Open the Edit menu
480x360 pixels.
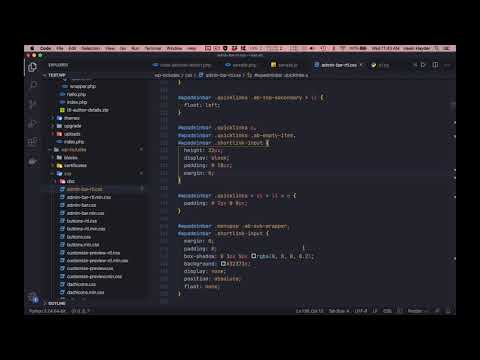coord(72,48)
